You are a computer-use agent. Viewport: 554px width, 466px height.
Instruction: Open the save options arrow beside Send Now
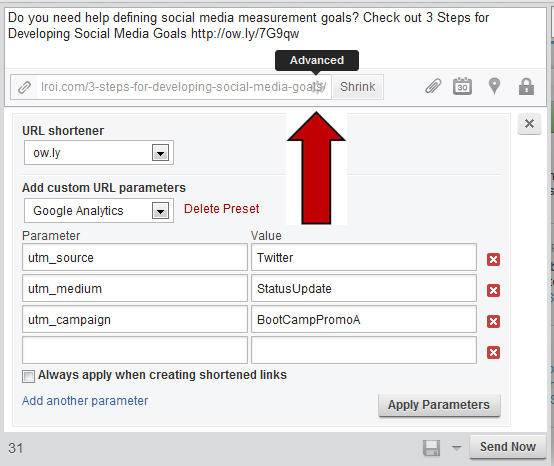coord(456,448)
